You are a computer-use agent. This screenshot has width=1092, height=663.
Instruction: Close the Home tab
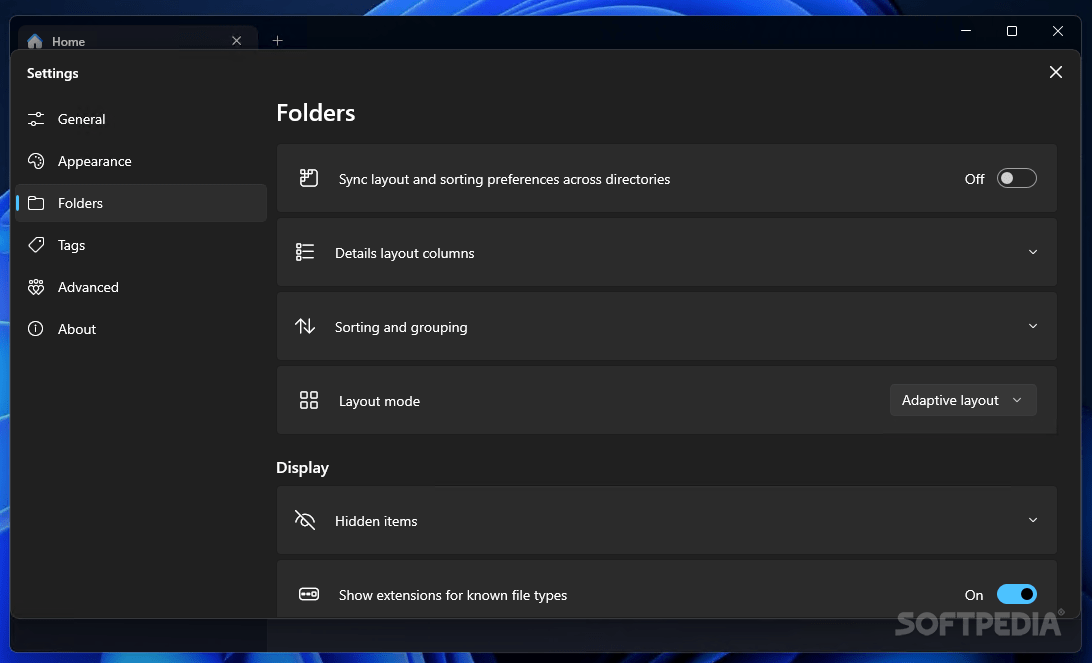(x=237, y=40)
